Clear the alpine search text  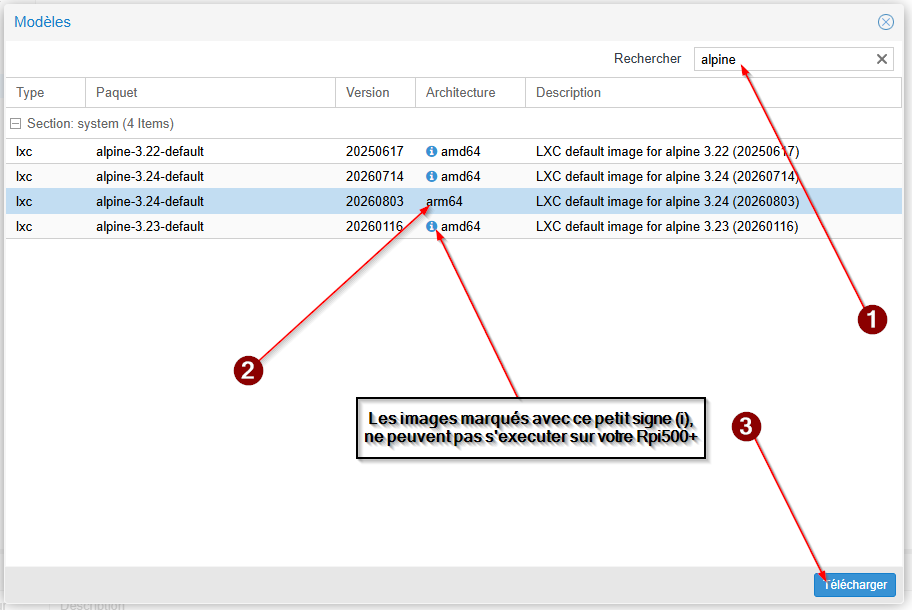(x=882, y=59)
